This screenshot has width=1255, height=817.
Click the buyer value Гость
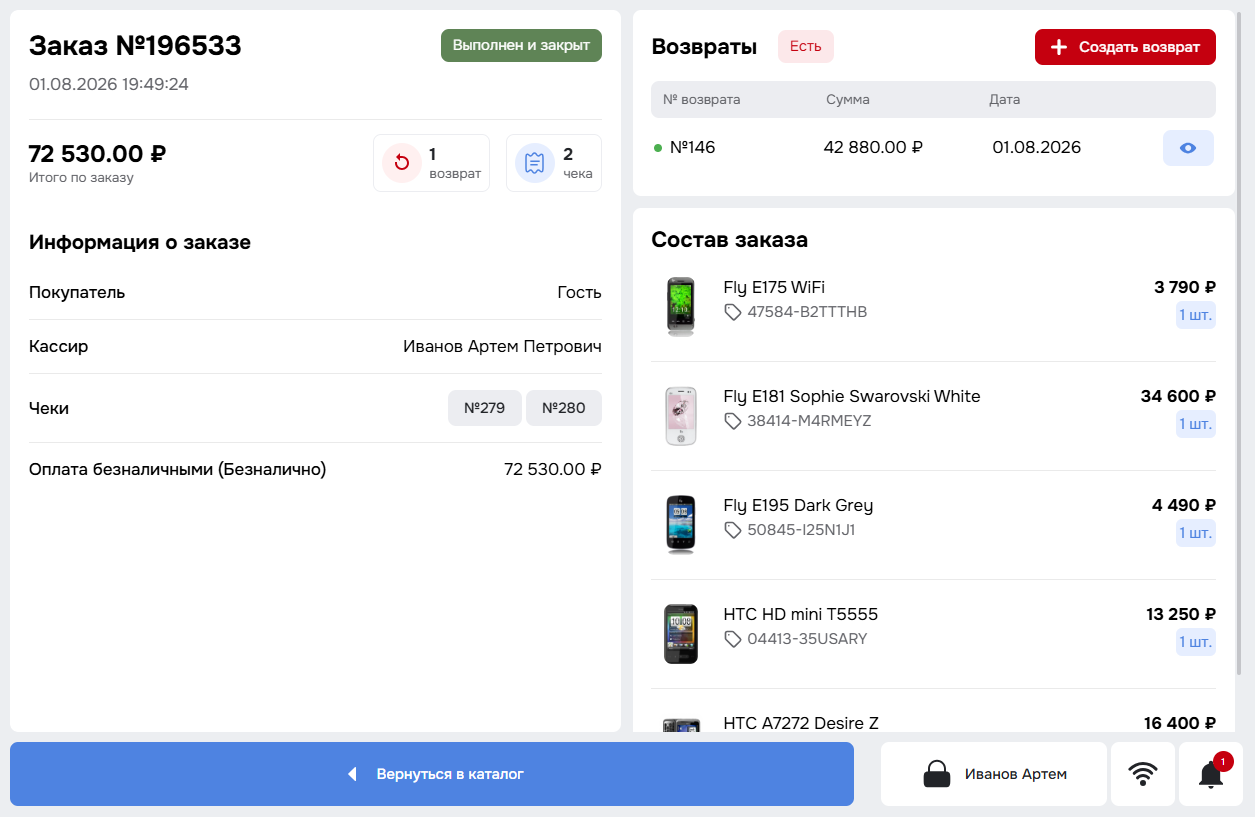coord(580,292)
